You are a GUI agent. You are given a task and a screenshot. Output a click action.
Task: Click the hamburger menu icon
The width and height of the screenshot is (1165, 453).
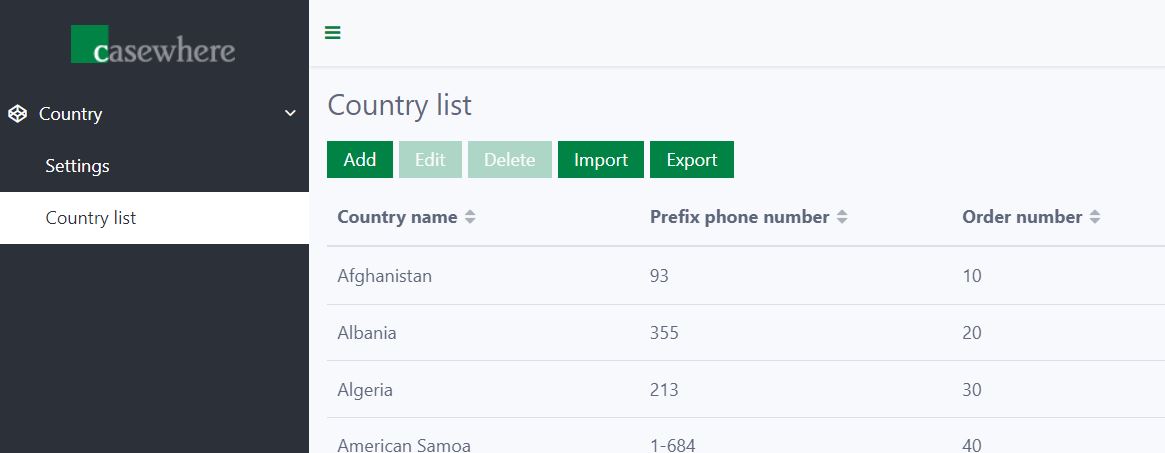333,33
